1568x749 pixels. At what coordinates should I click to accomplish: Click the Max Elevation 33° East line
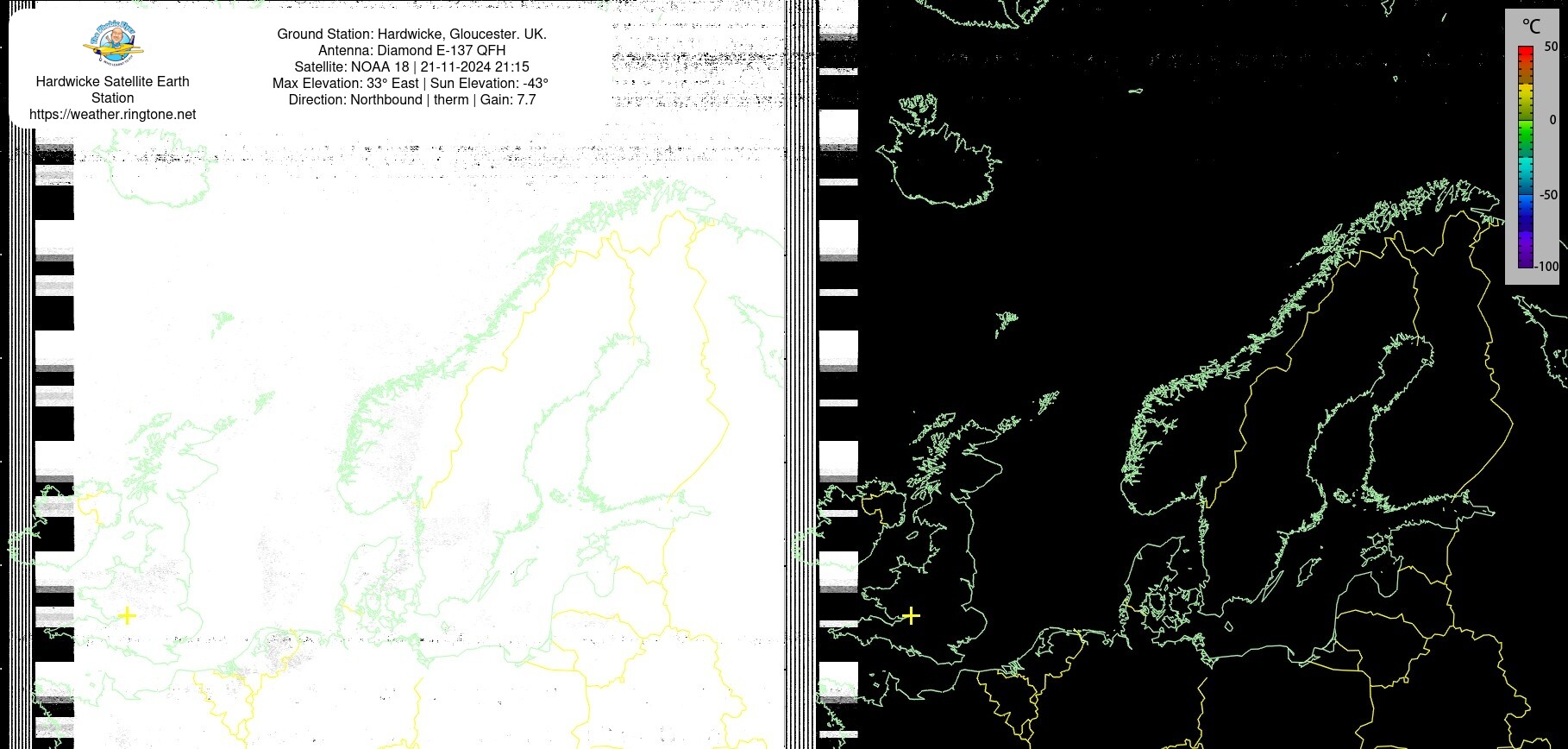coord(411,83)
